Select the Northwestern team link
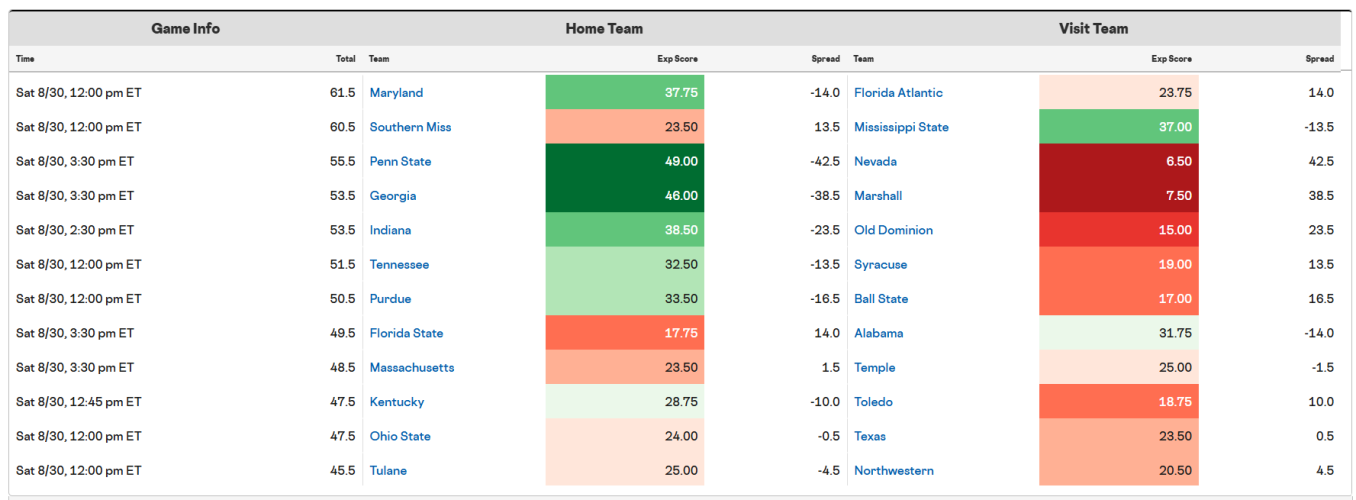 tap(894, 470)
